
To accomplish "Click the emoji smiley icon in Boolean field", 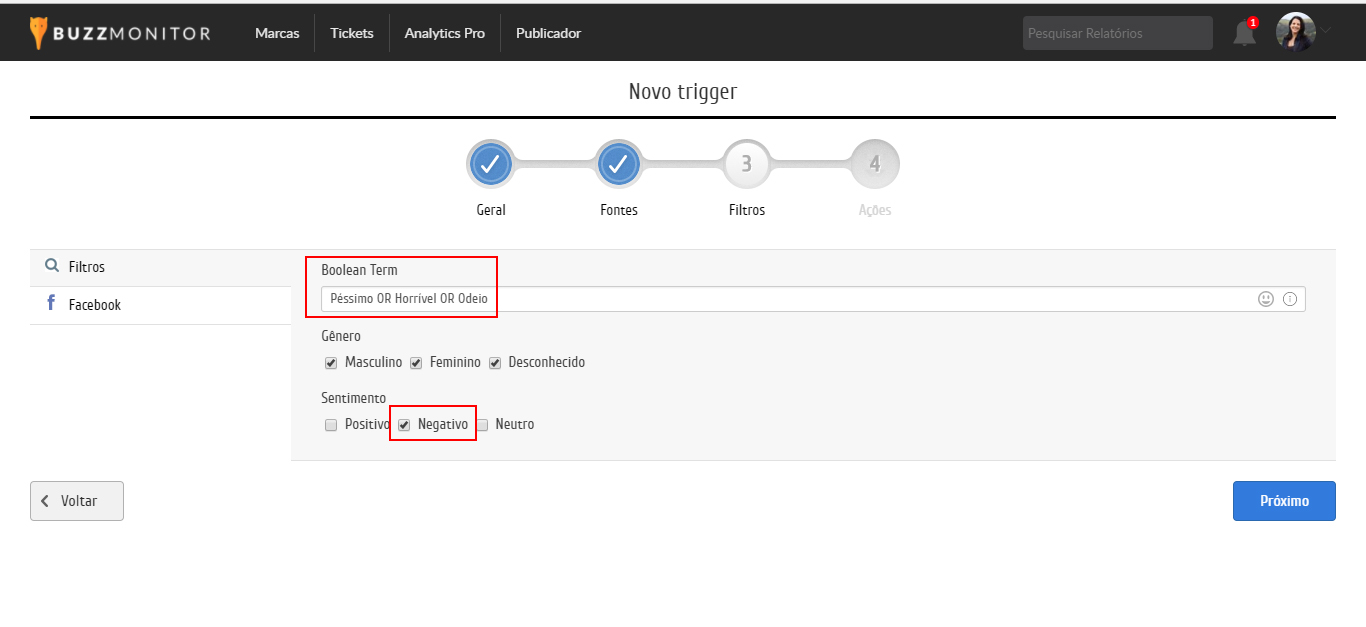I will coord(1266,299).
